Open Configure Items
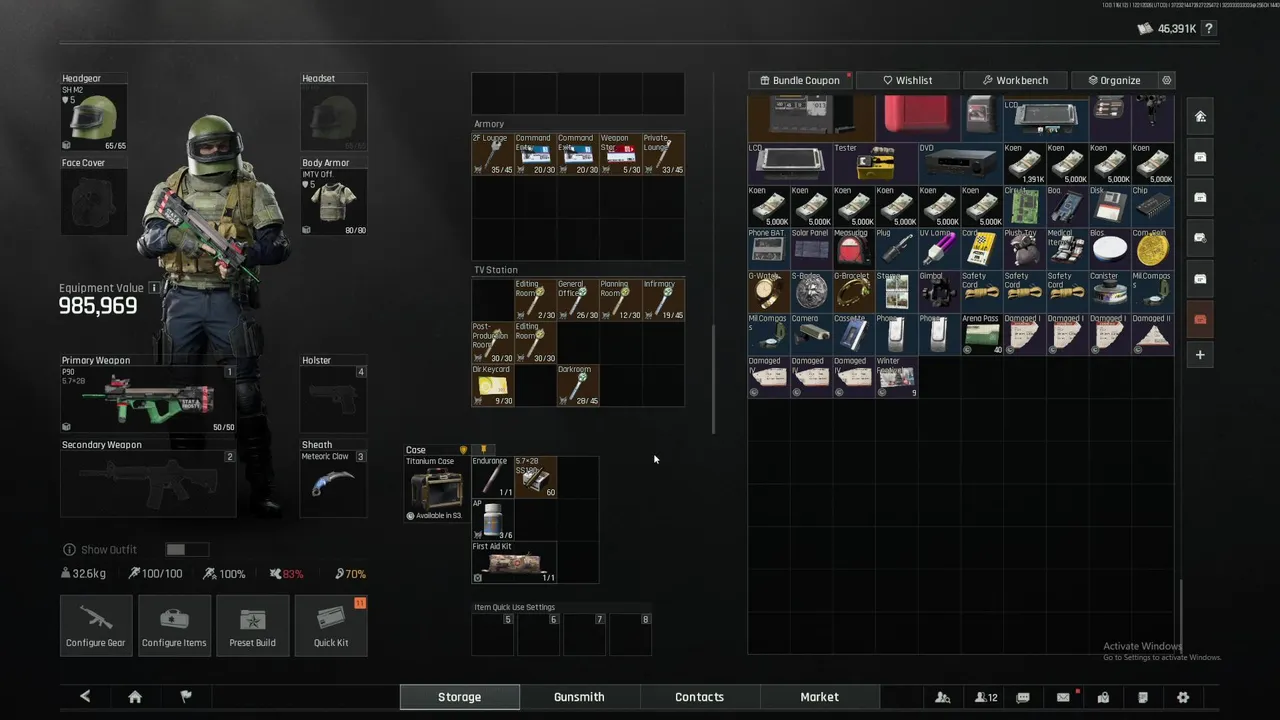 (x=174, y=626)
